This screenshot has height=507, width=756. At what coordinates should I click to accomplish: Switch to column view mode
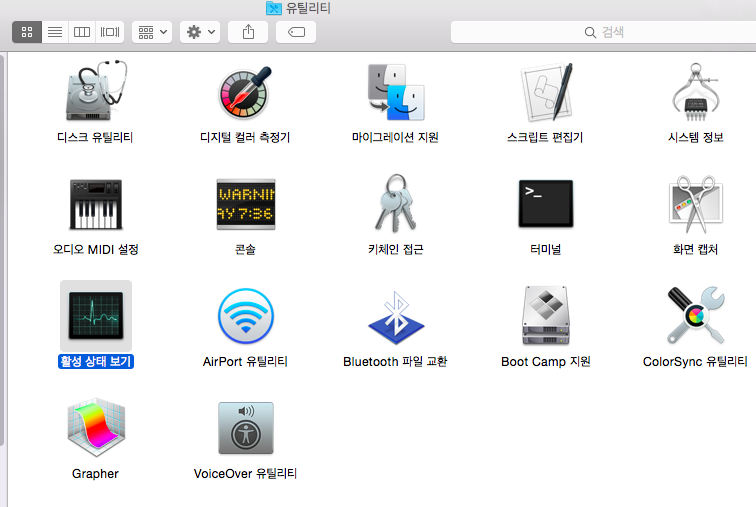(x=83, y=32)
